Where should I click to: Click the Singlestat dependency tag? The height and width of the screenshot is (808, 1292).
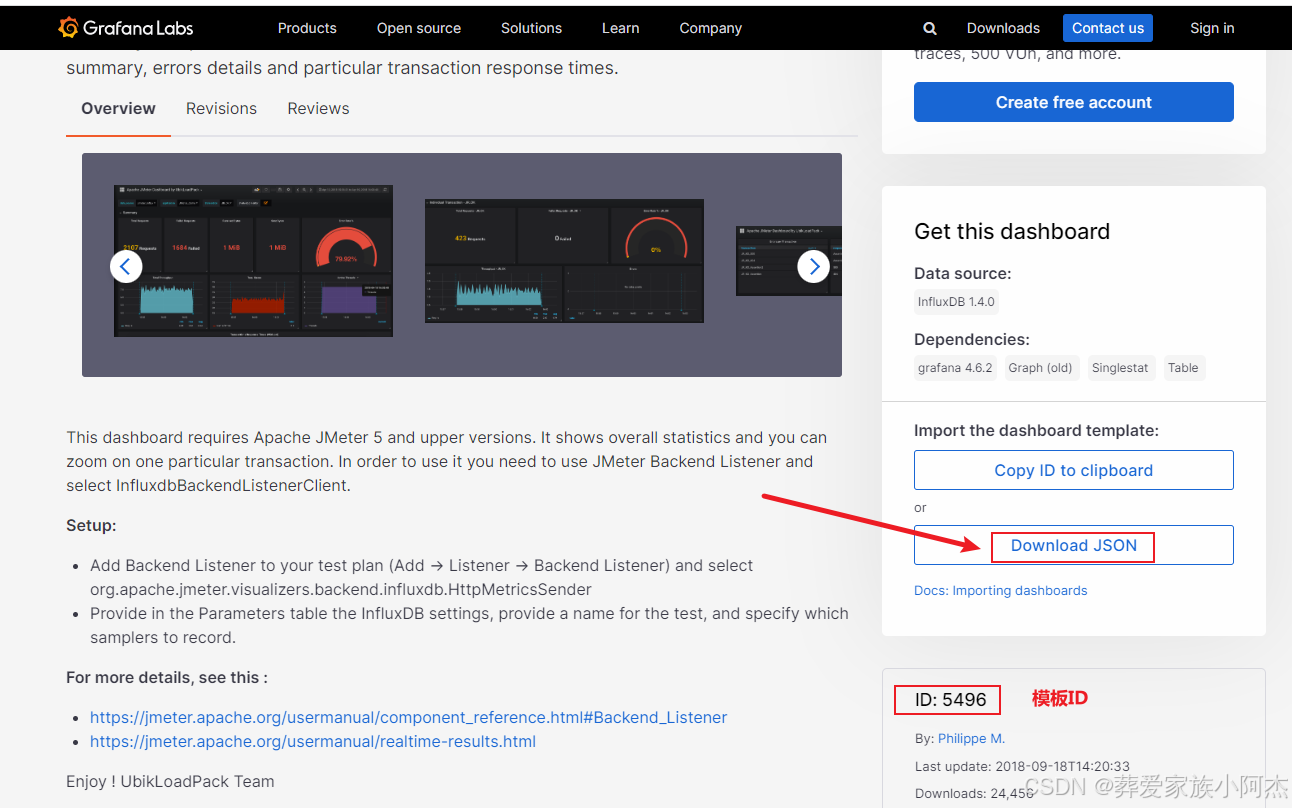1120,367
